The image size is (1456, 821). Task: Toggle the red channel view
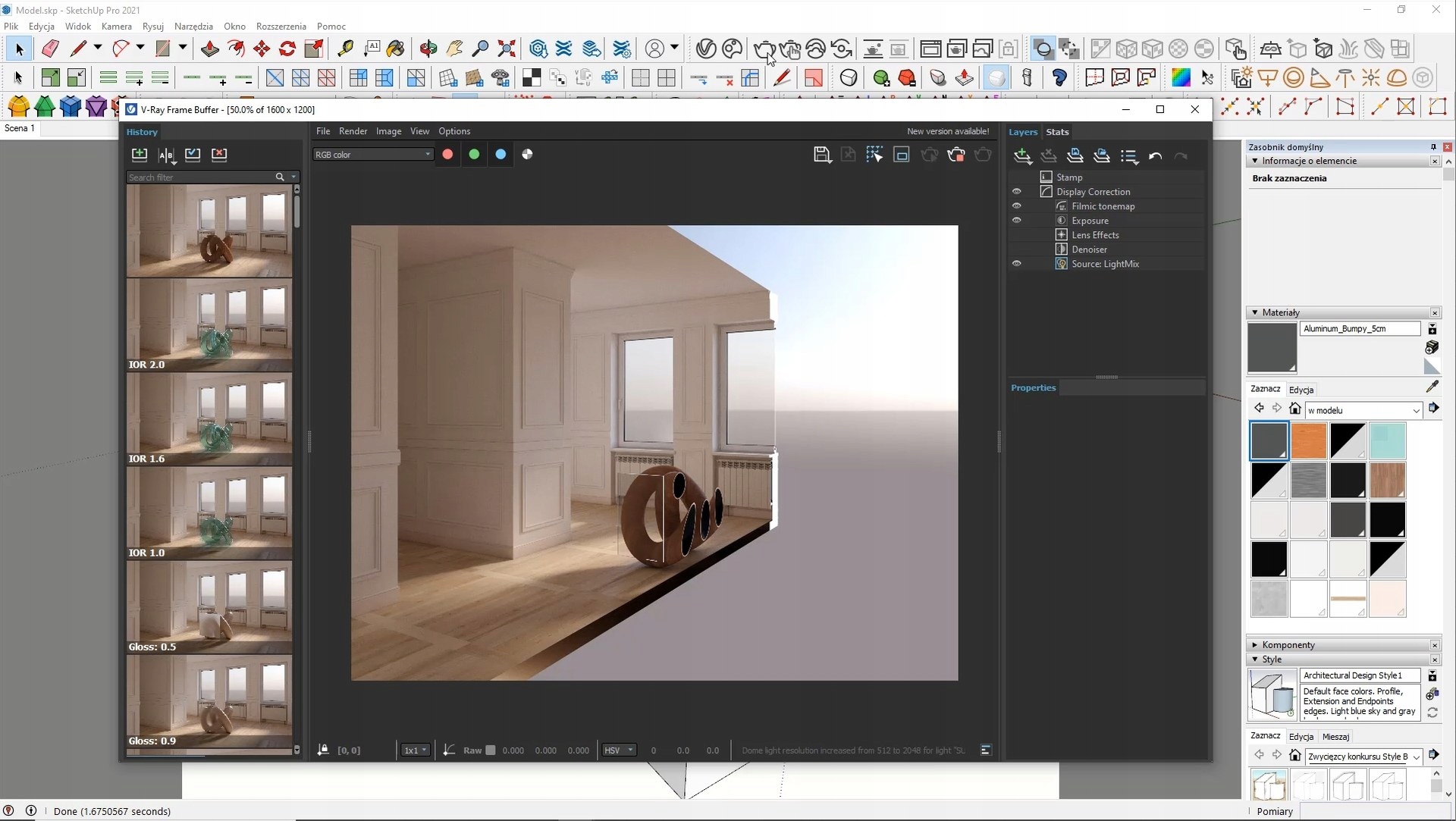[x=447, y=155]
